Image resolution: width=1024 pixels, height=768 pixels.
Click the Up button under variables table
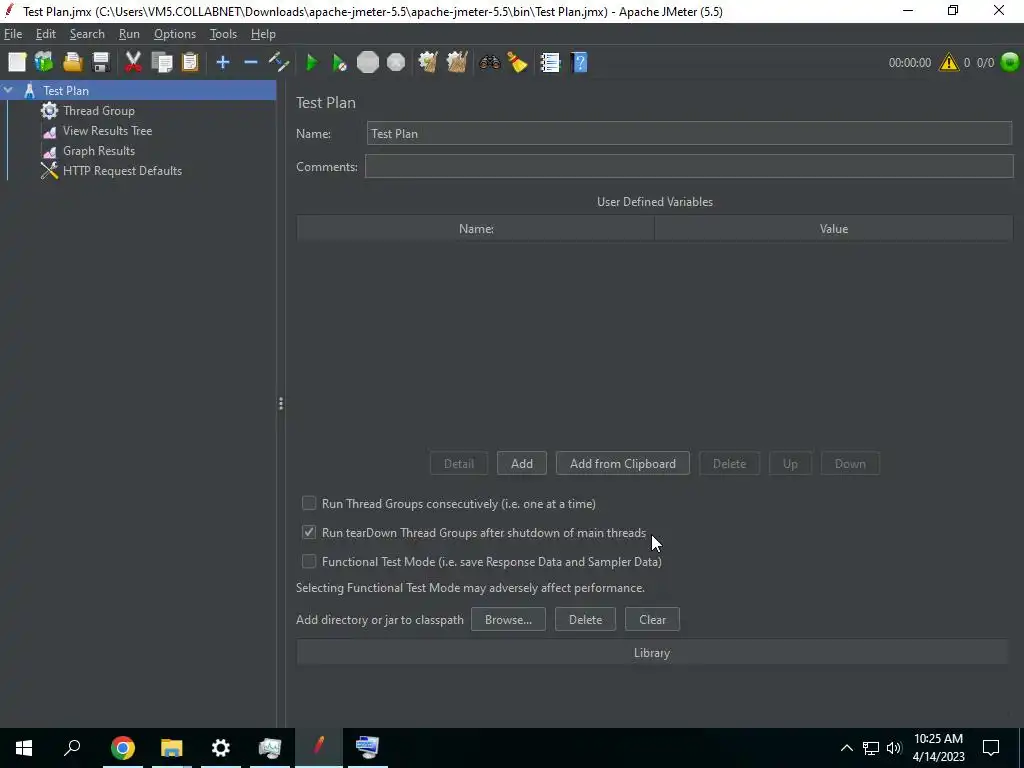coord(790,463)
